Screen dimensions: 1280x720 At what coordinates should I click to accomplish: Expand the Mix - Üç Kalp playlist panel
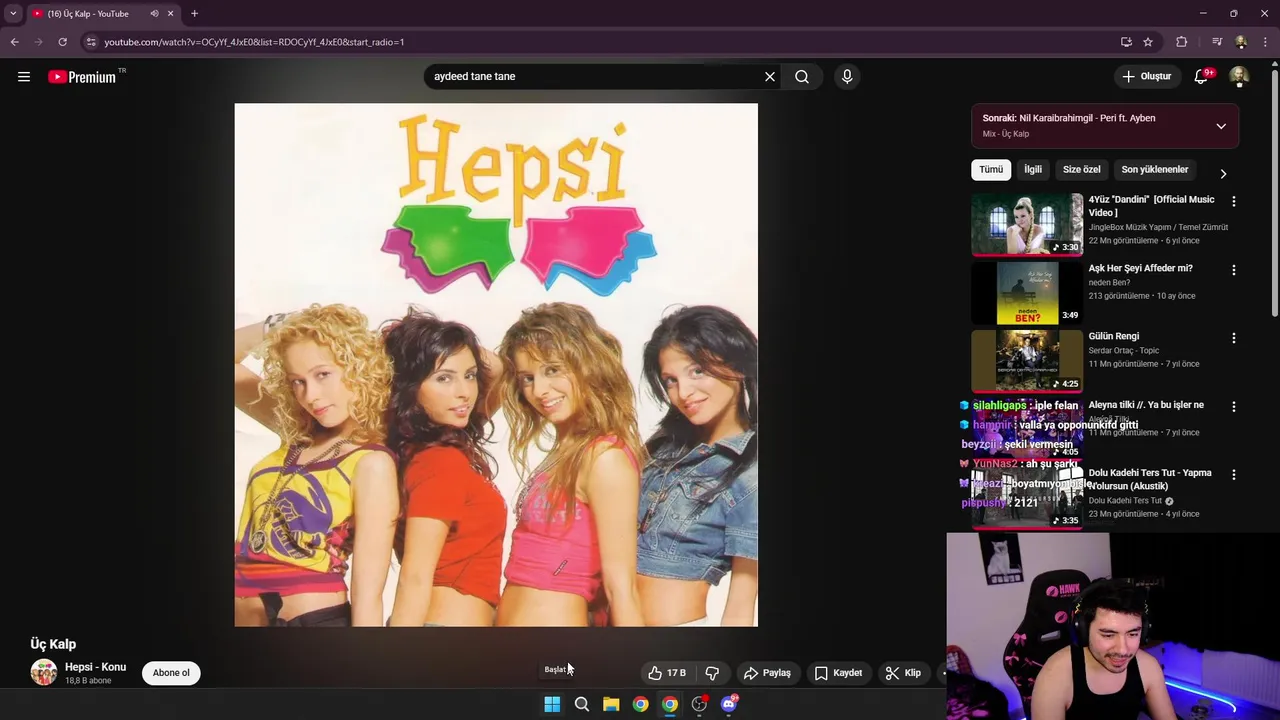[1221, 126]
